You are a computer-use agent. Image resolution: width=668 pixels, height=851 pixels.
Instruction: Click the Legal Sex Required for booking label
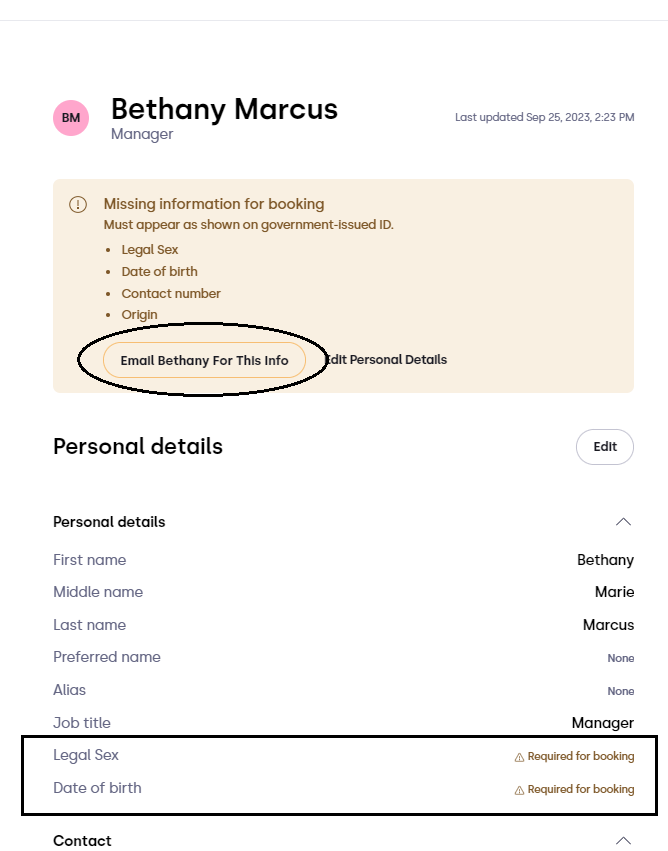tap(581, 756)
